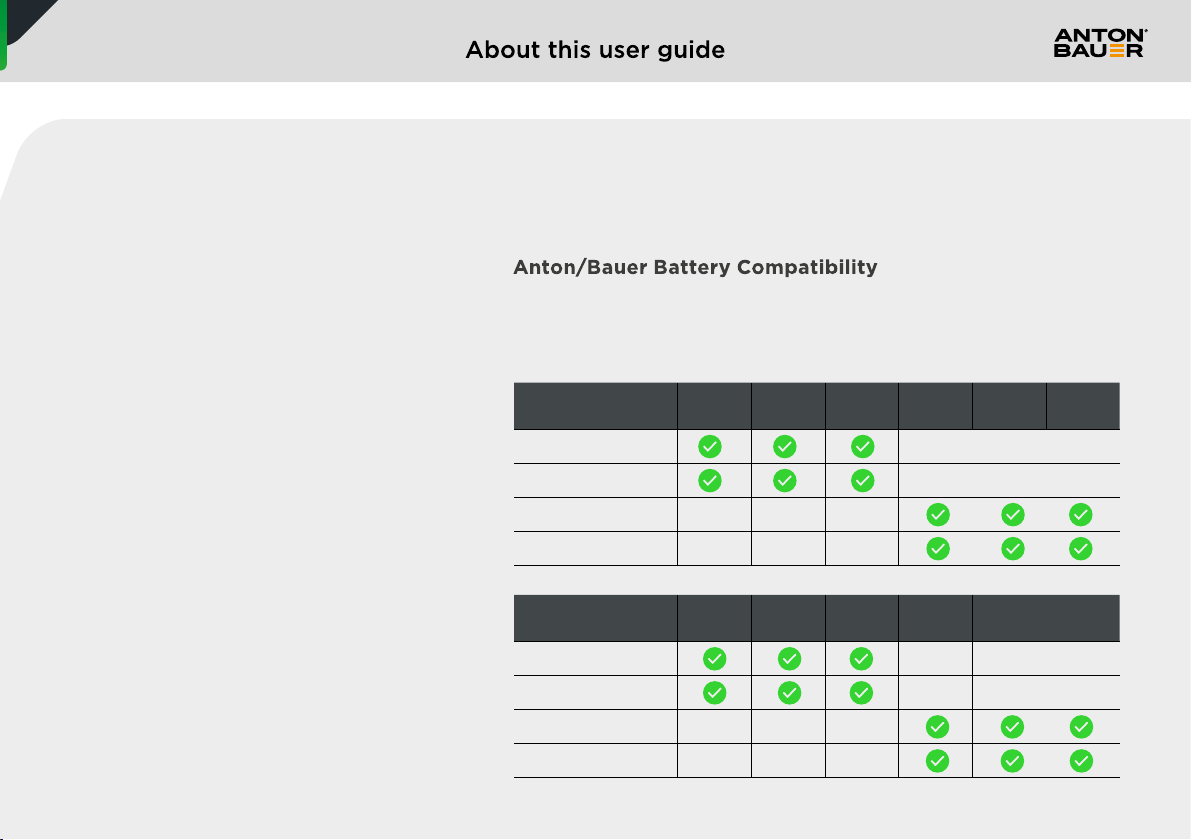Click third check mark in upper table's first row
The width and height of the screenshot is (1192, 840).
point(862,447)
